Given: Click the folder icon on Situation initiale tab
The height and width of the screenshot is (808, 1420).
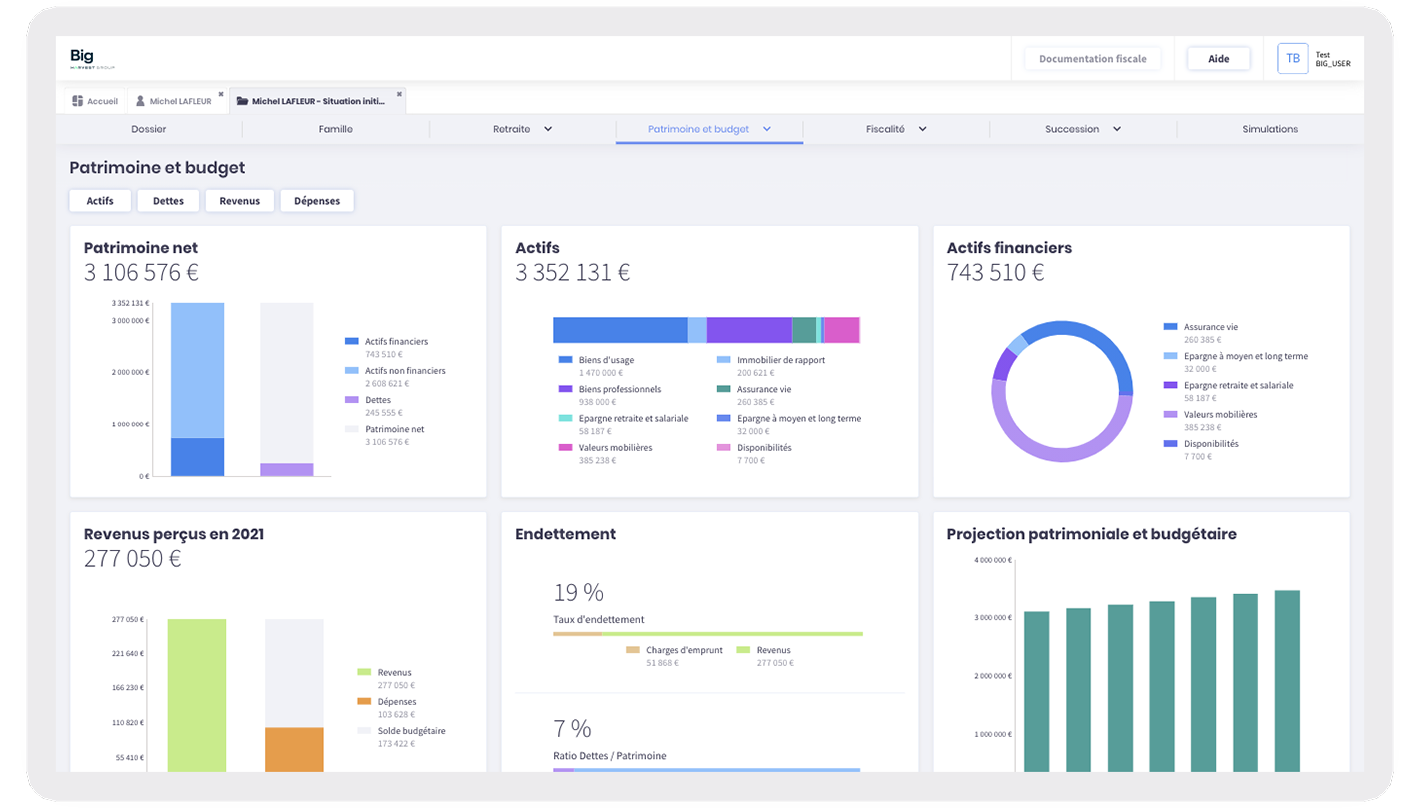Looking at the screenshot, I should pyautogui.click(x=242, y=101).
